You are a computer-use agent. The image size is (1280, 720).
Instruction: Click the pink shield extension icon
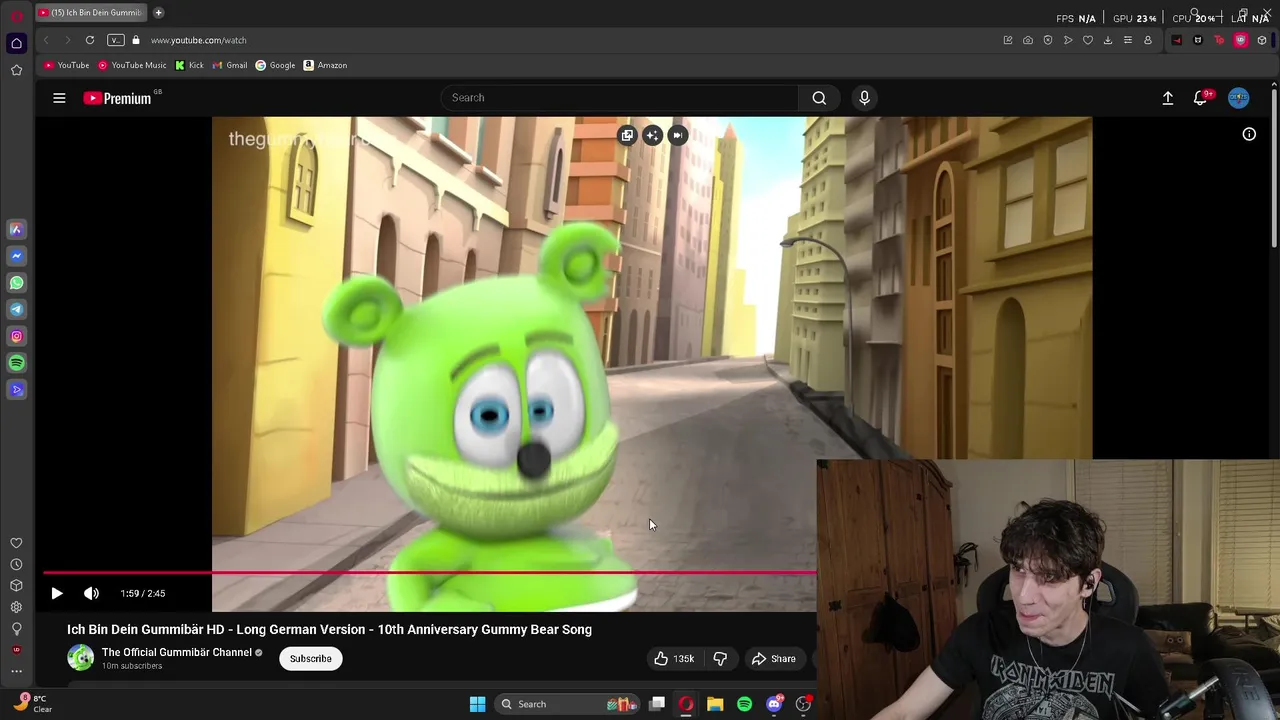pyautogui.click(x=1241, y=40)
